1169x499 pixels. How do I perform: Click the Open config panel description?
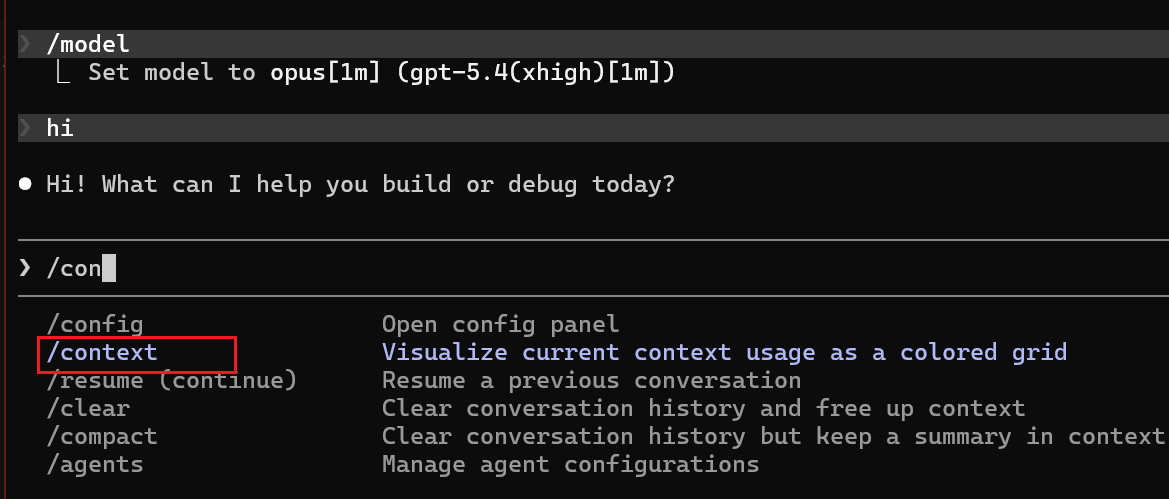[500, 324]
